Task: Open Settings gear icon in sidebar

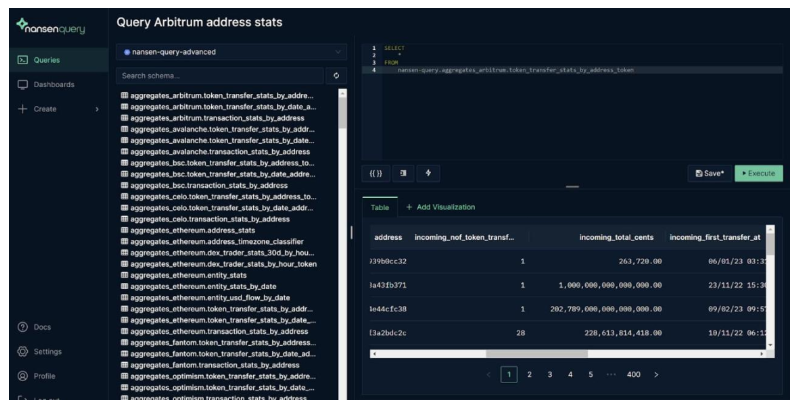Action: (22, 351)
